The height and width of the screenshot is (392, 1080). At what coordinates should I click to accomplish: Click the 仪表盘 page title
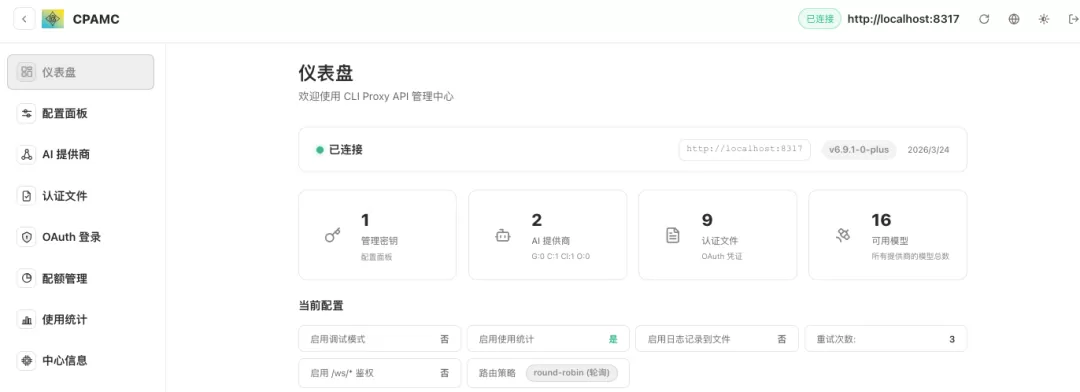(326, 72)
